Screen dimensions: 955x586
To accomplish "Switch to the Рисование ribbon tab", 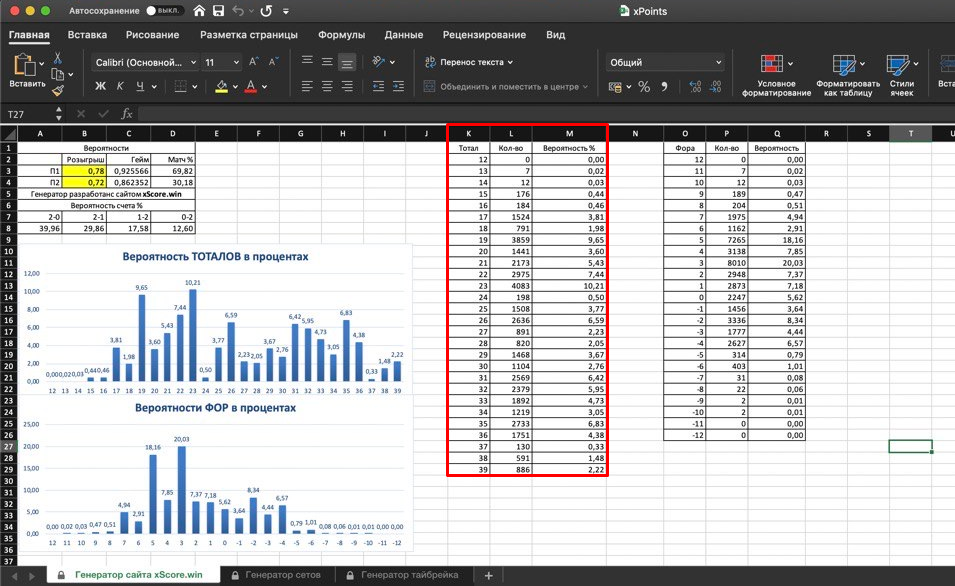I will 152,35.
